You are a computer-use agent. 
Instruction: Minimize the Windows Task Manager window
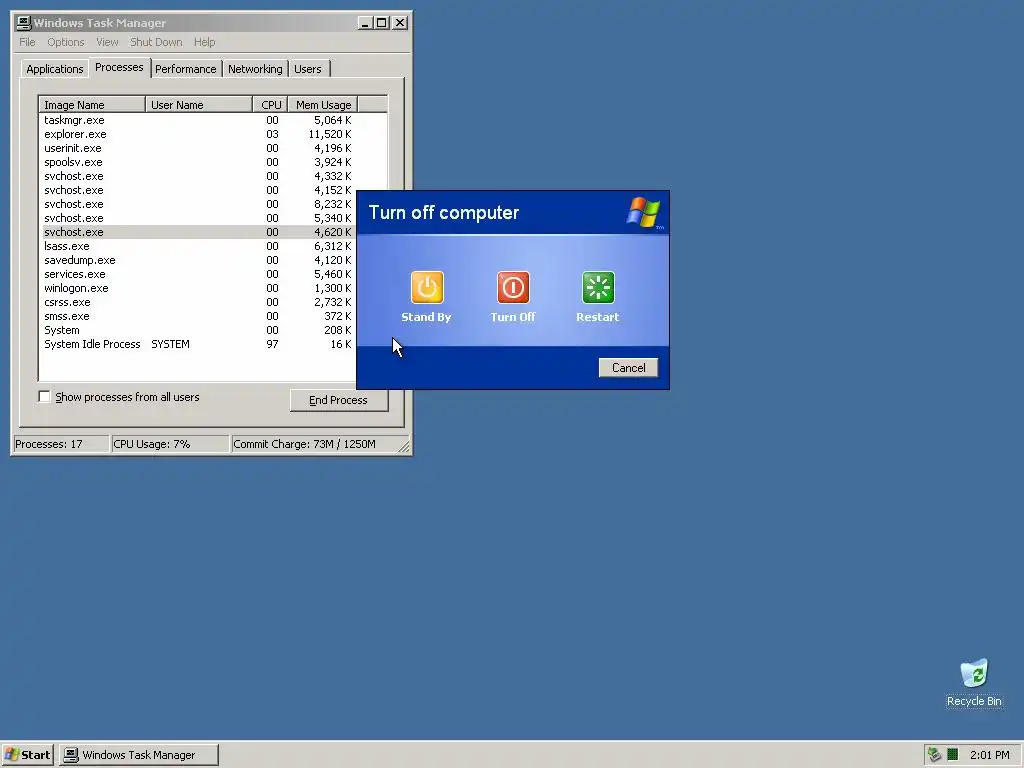(x=365, y=23)
